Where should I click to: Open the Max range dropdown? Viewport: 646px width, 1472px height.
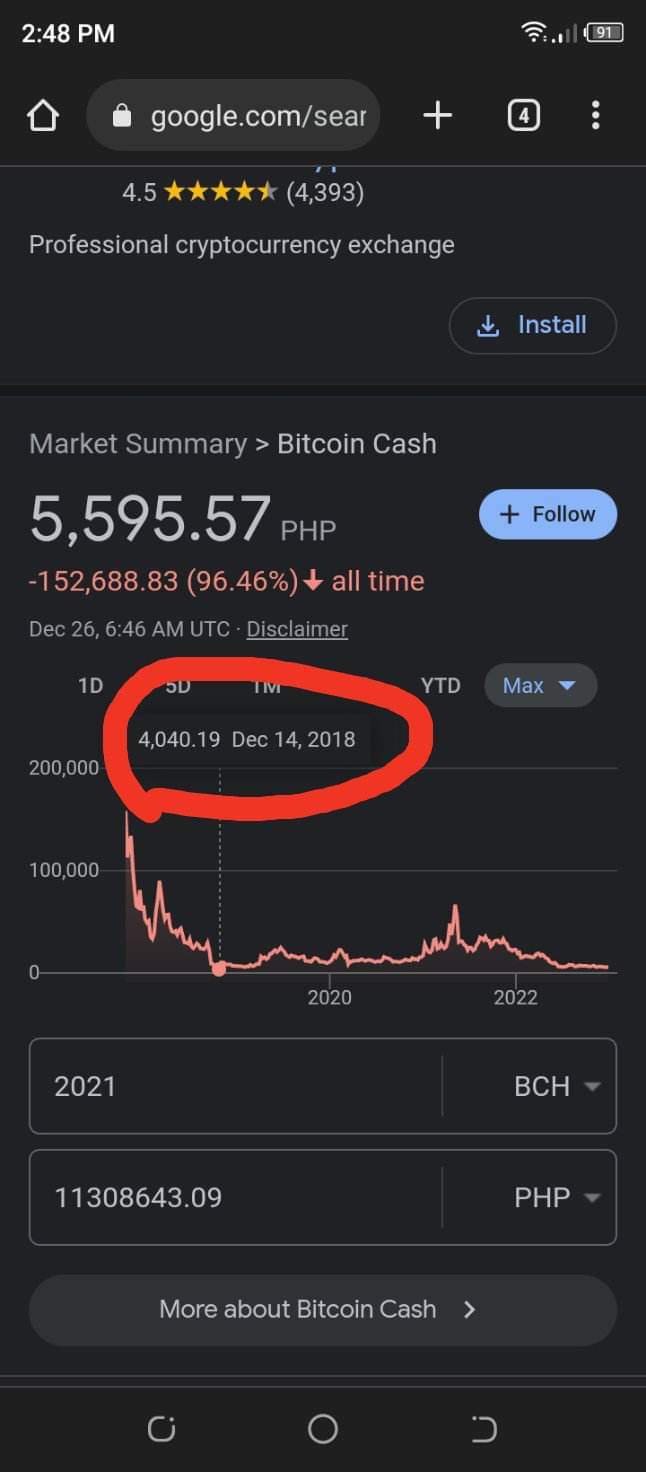(541, 686)
